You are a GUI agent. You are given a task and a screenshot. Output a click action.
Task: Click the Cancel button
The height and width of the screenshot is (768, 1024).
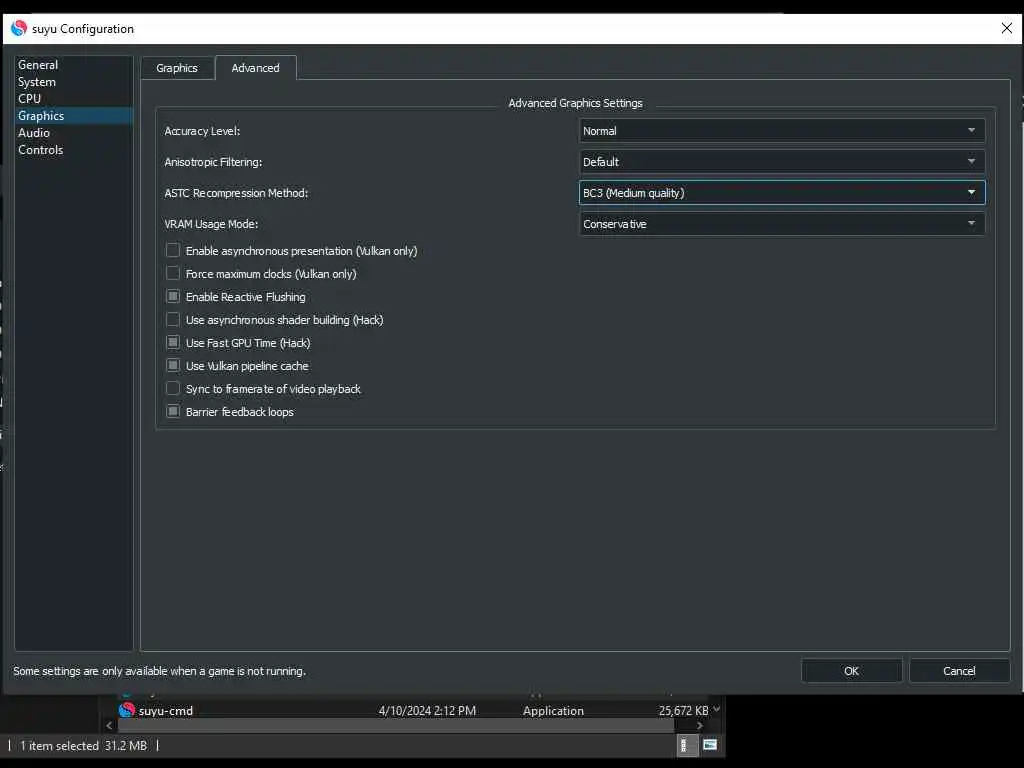[x=959, y=671]
